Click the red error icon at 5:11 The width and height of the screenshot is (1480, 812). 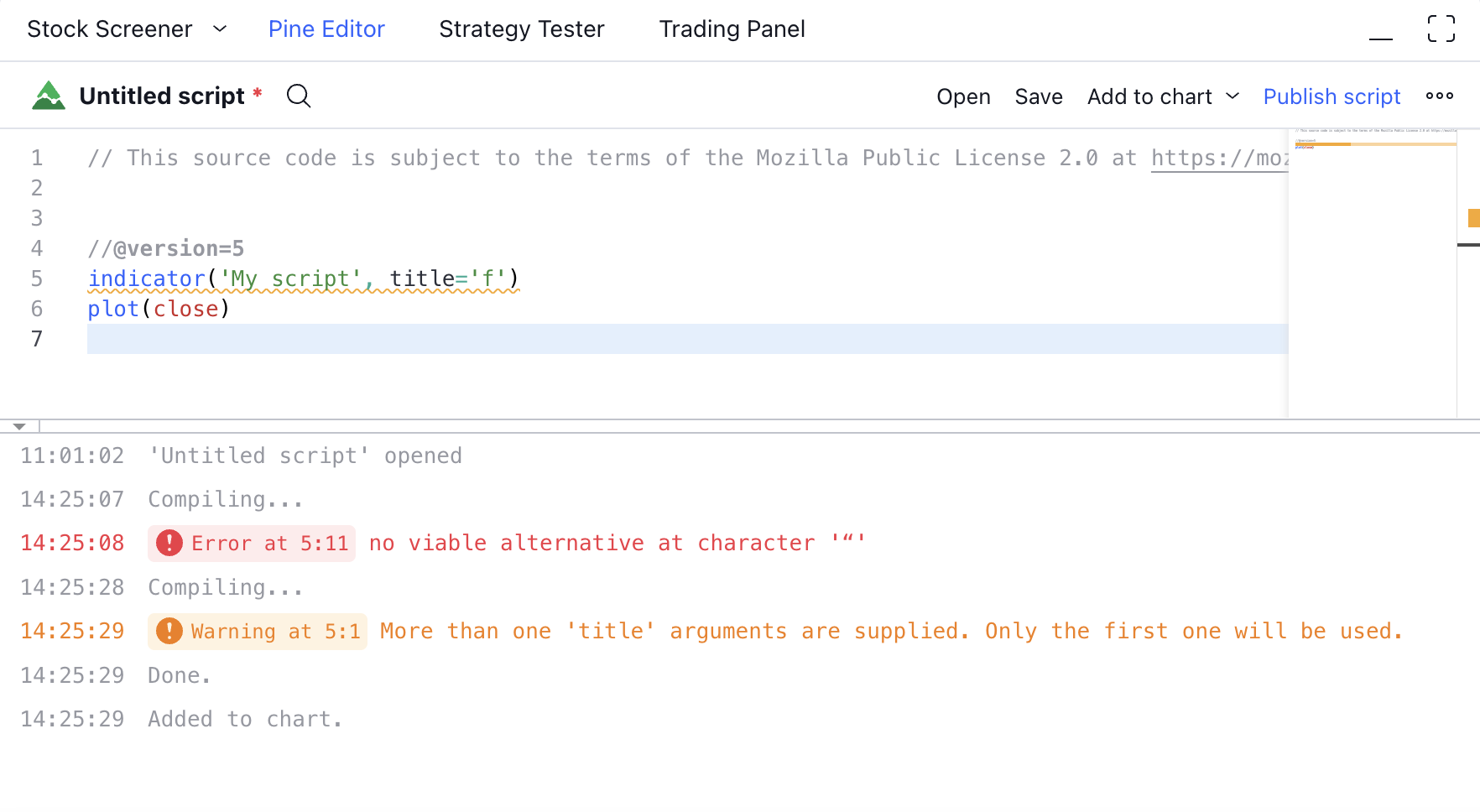169,543
